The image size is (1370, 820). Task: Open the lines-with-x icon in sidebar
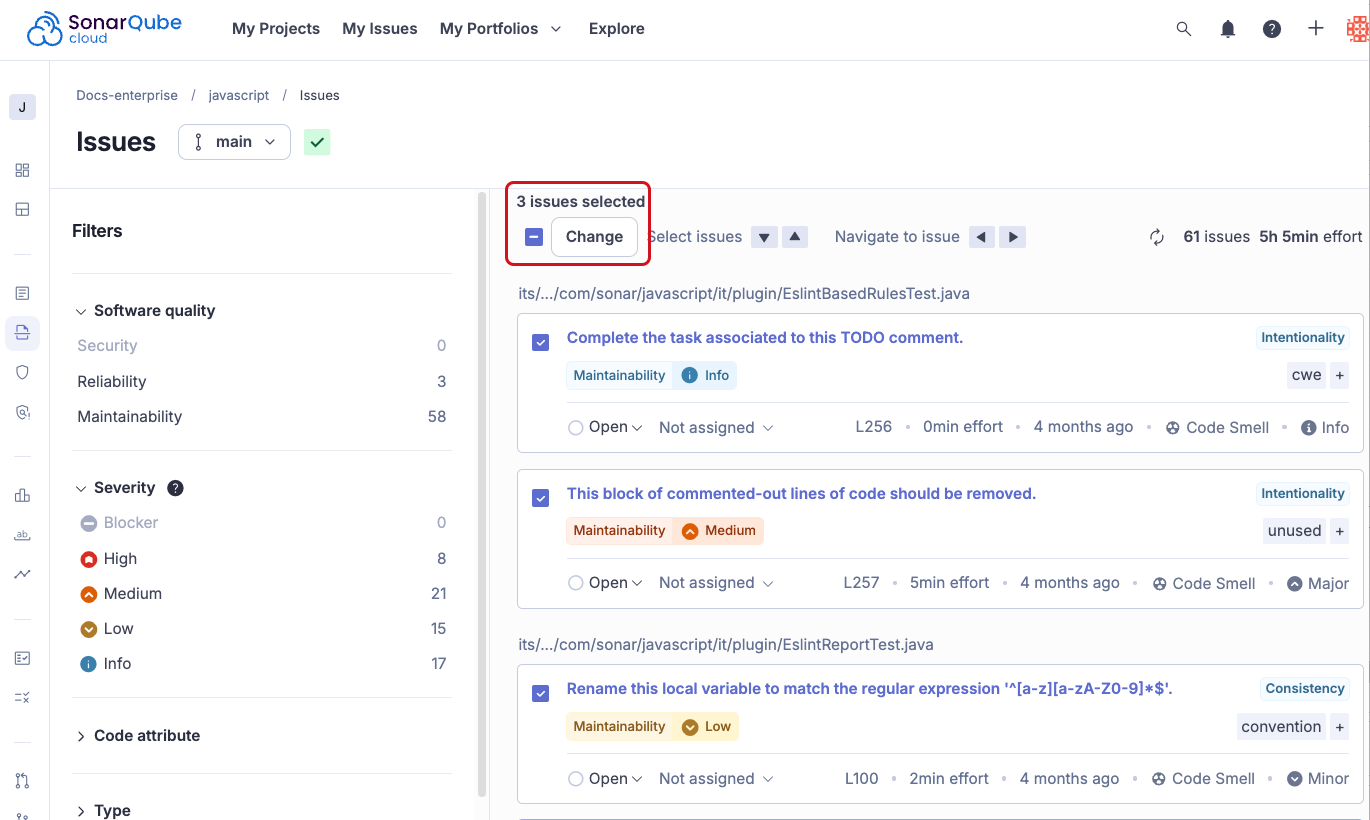(22, 697)
